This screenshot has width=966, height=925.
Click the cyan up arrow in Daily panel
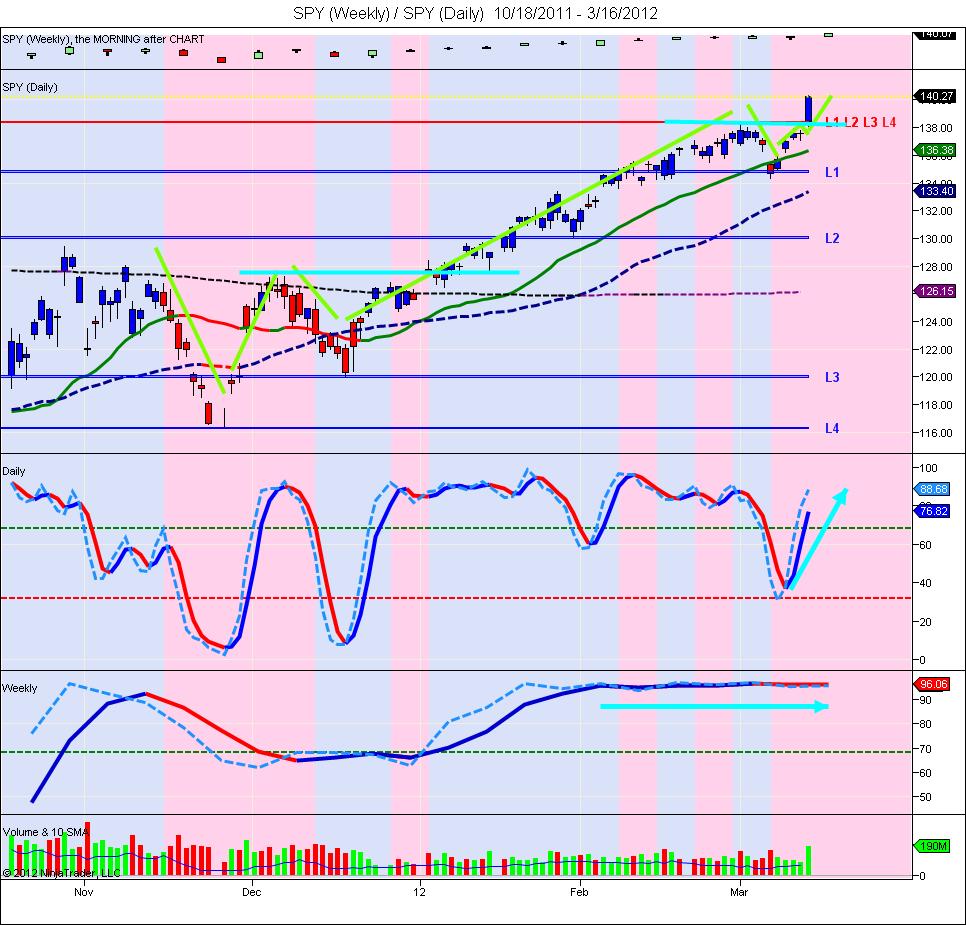[x=818, y=539]
